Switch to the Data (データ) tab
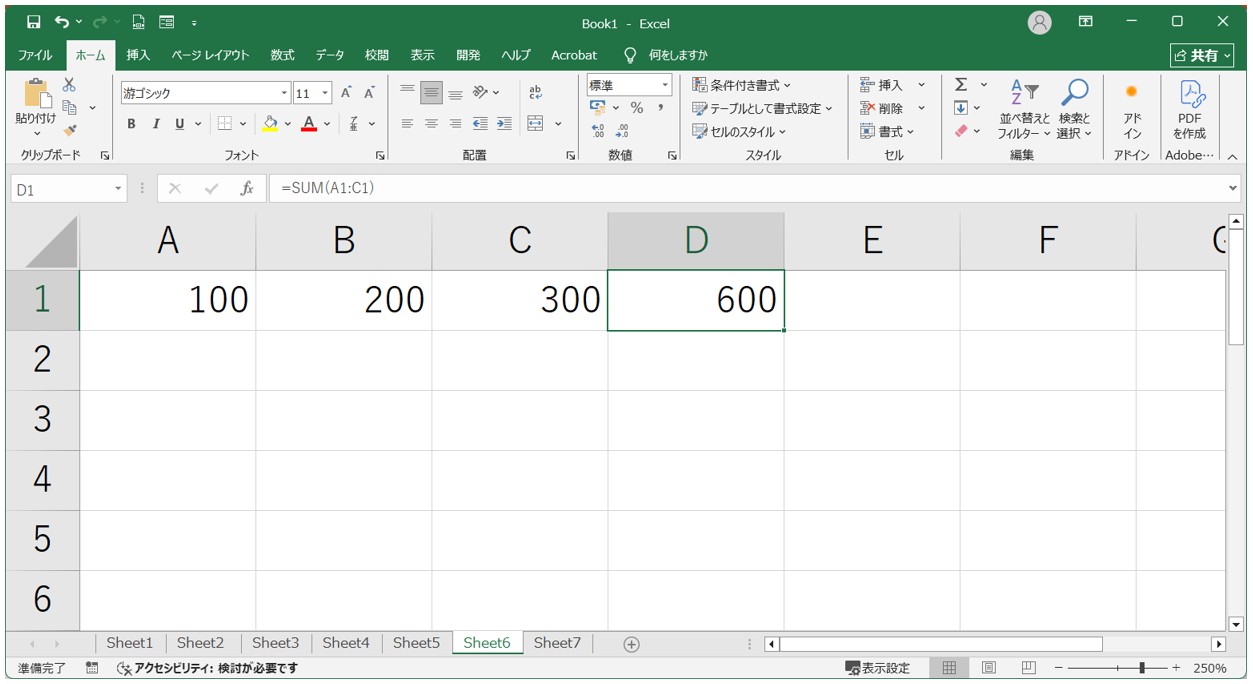Image resolution: width=1253 pixels, height=684 pixels. click(330, 55)
